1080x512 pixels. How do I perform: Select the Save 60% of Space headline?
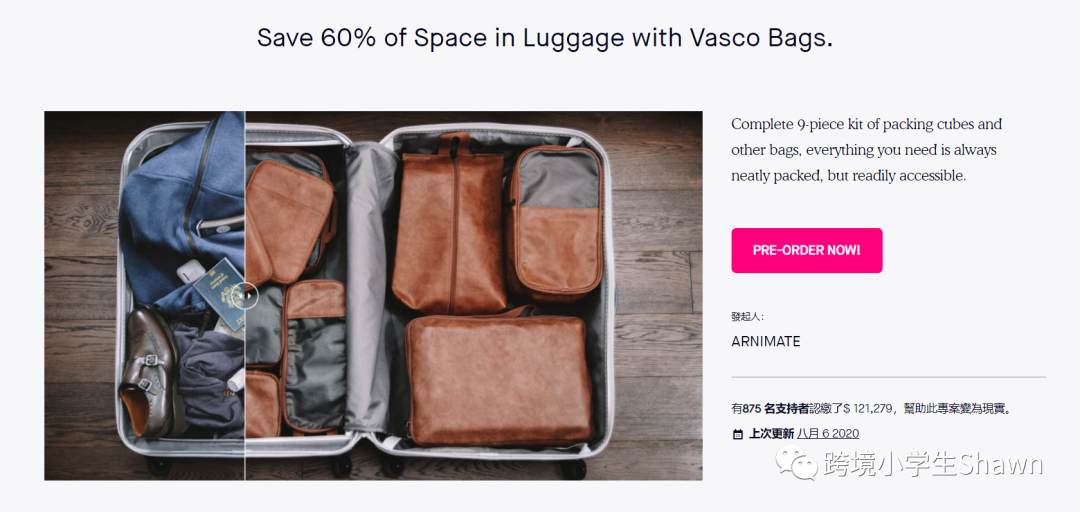click(x=545, y=38)
